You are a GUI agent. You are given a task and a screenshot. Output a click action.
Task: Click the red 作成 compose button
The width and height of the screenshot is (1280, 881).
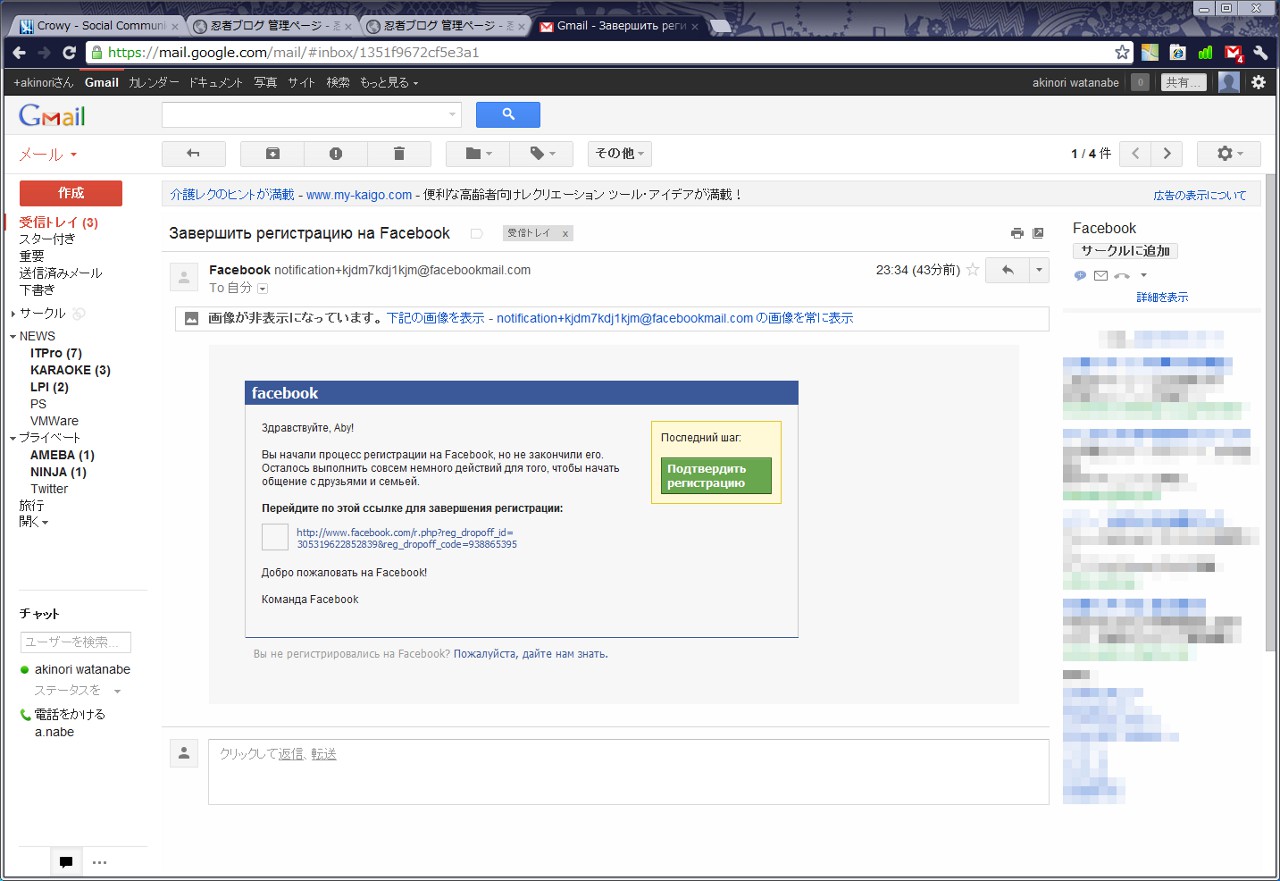coord(71,193)
